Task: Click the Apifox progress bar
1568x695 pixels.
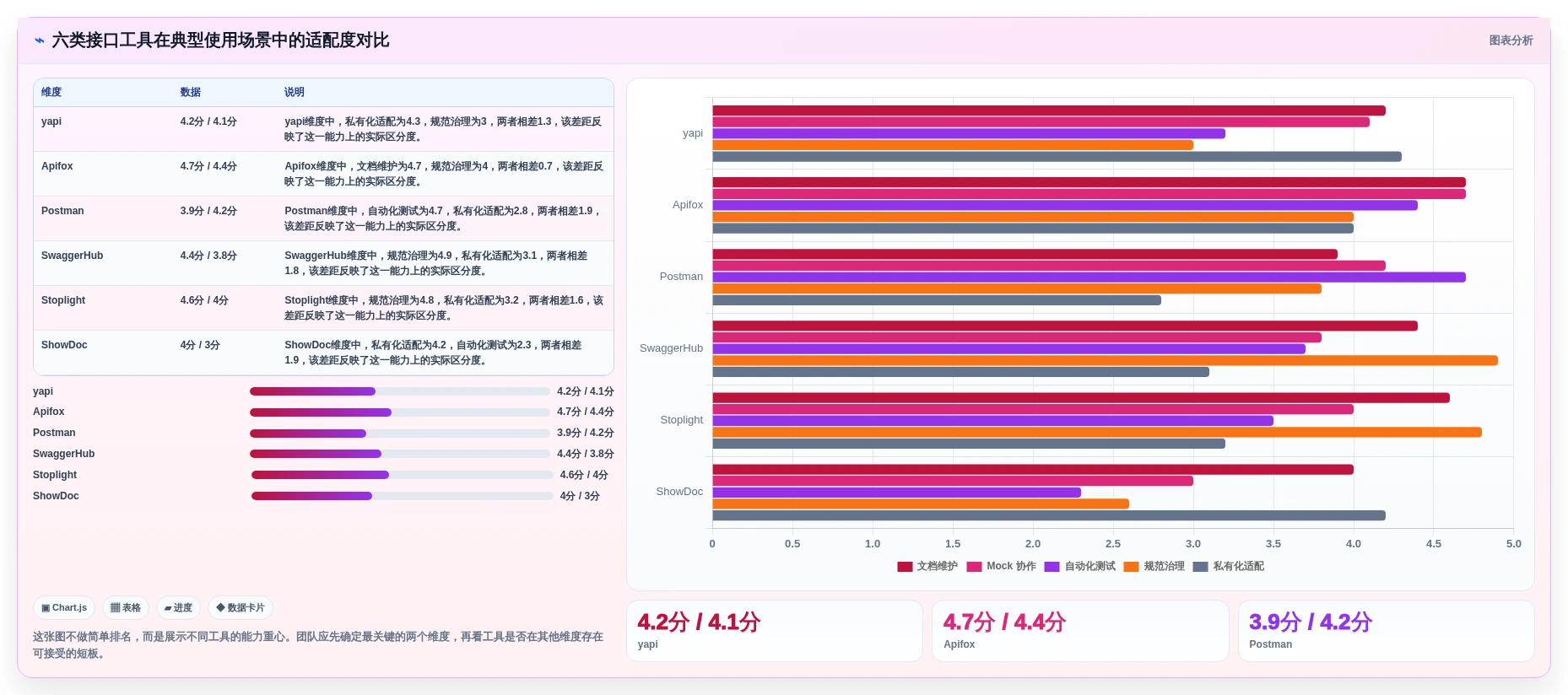Action: tap(400, 412)
